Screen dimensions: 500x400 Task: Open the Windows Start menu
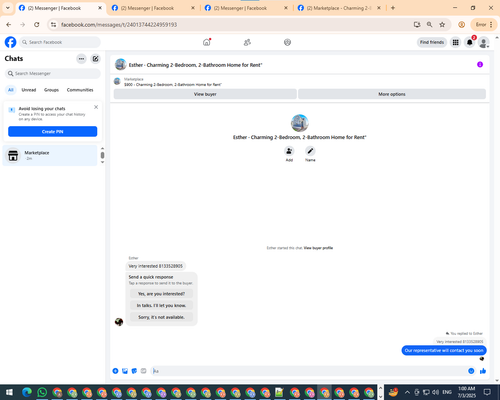[x=9, y=392]
